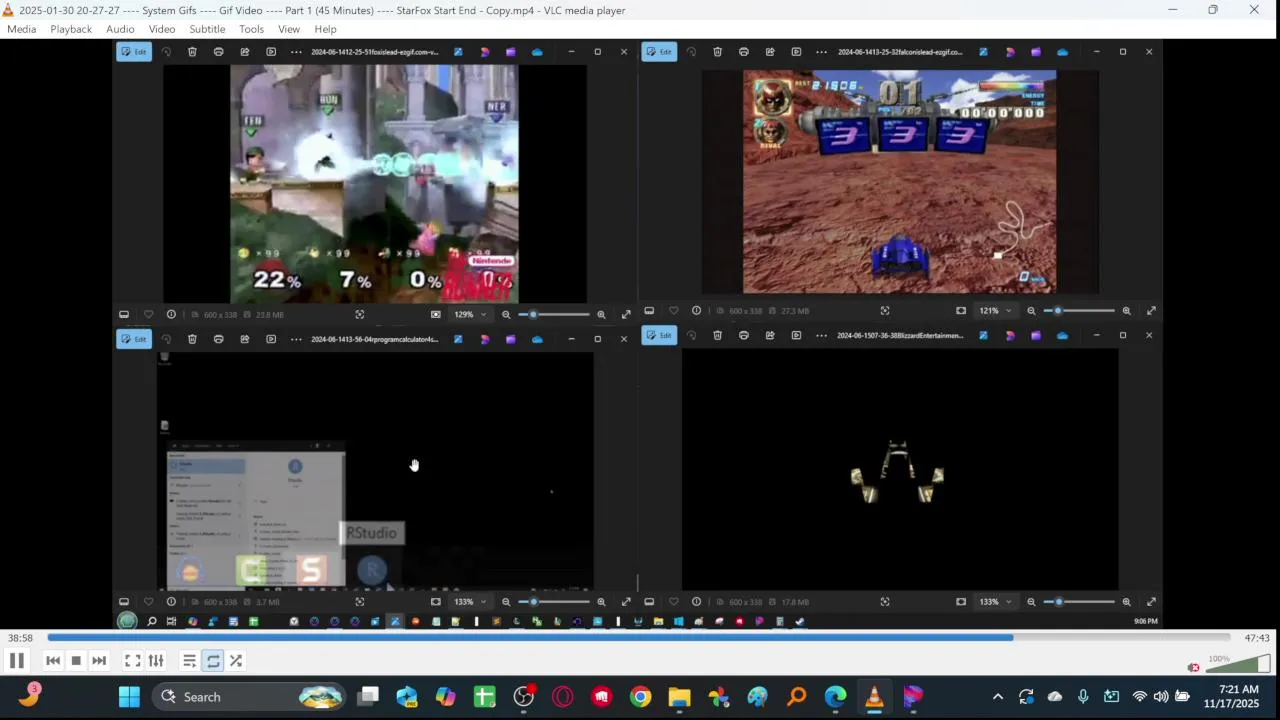
Task: Open the Media menu
Action: 21,29
